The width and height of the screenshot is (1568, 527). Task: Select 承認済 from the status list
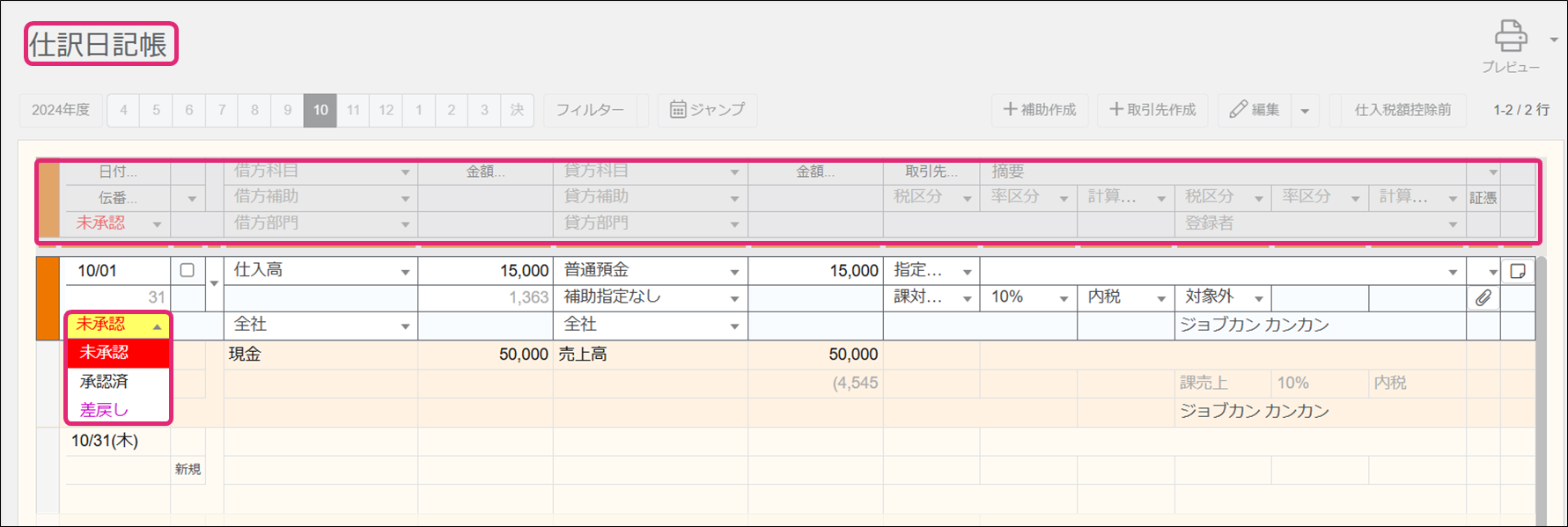[104, 381]
